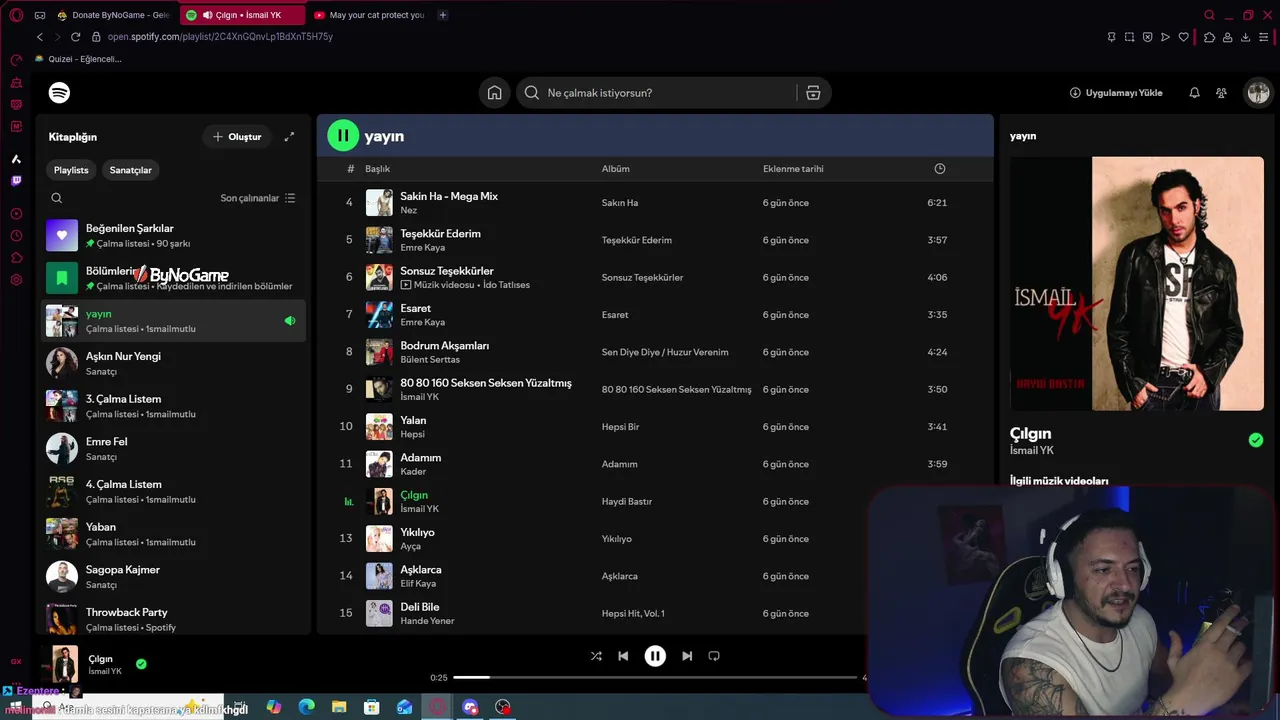The width and height of the screenshot is (1280, 720).
Task: Search within the library magnifier icon
Action: click(57, 198)
